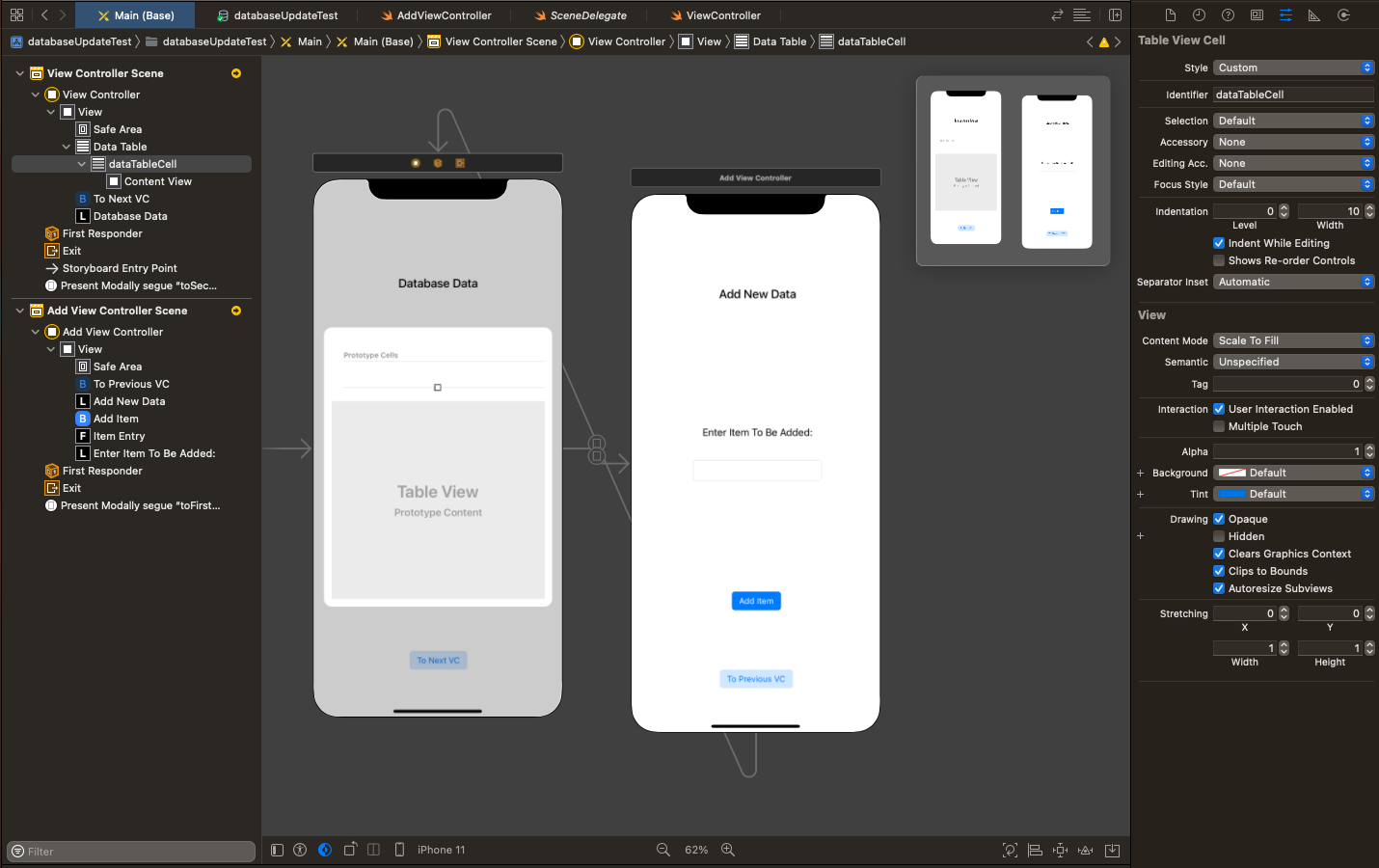Open the Align constraints menu
The image size is (1379, 868).
pos(1035,850)
